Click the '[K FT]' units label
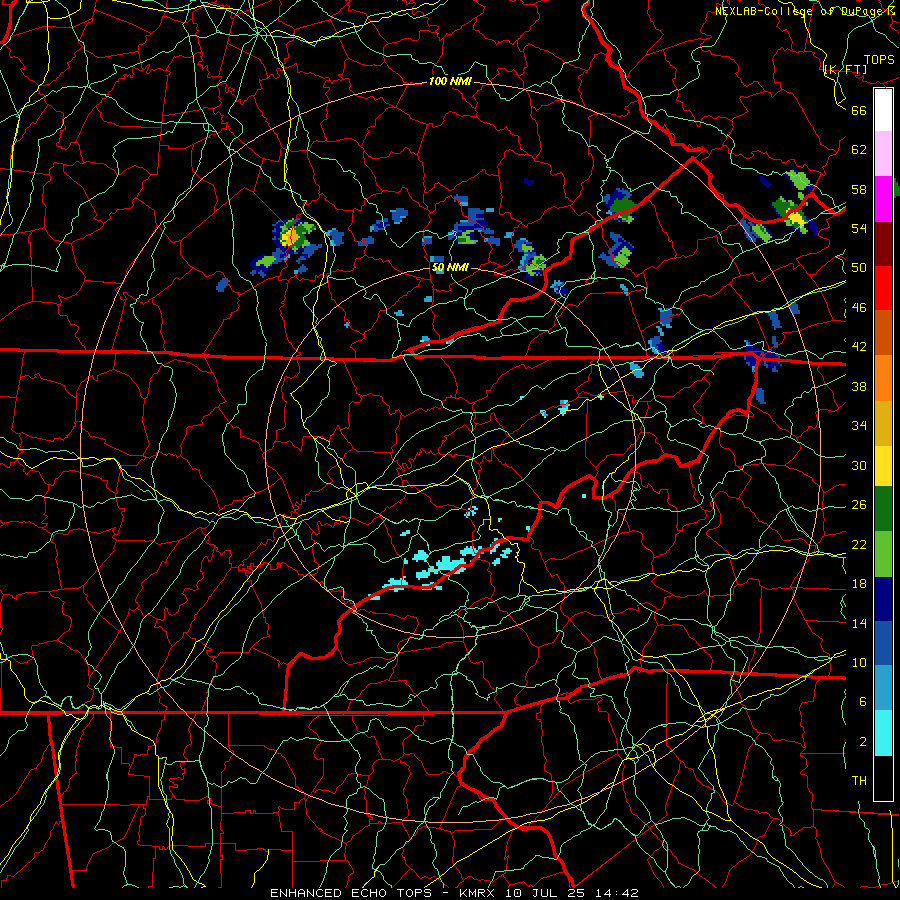The width and height of the screenshot is (900, 900). point(845,69)
